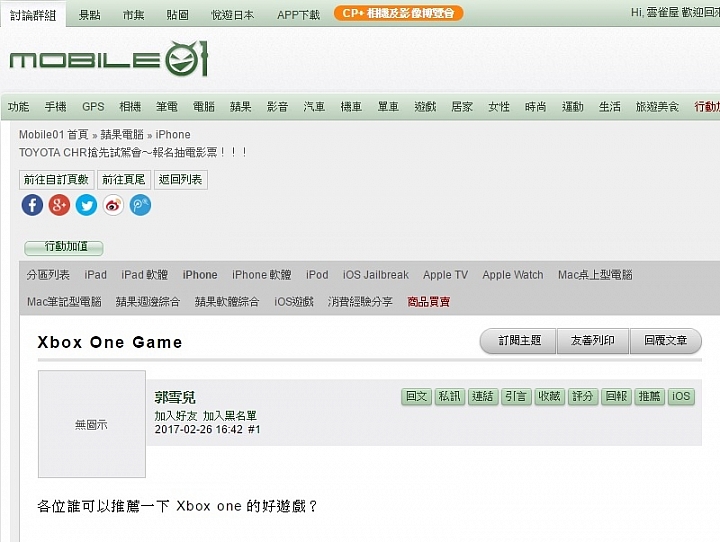Share thread on Facebook icon
The width and height of the screenshot is (720, 542).
32,205
